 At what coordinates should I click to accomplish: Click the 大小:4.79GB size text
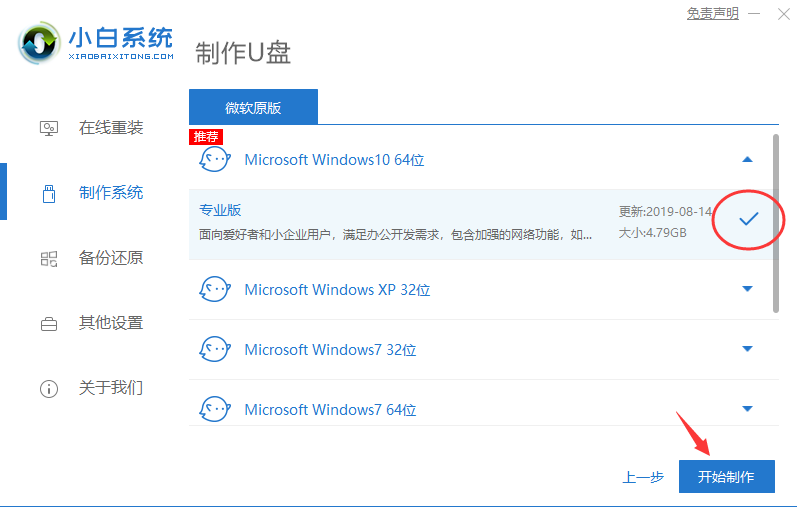[x=652, y=233]
